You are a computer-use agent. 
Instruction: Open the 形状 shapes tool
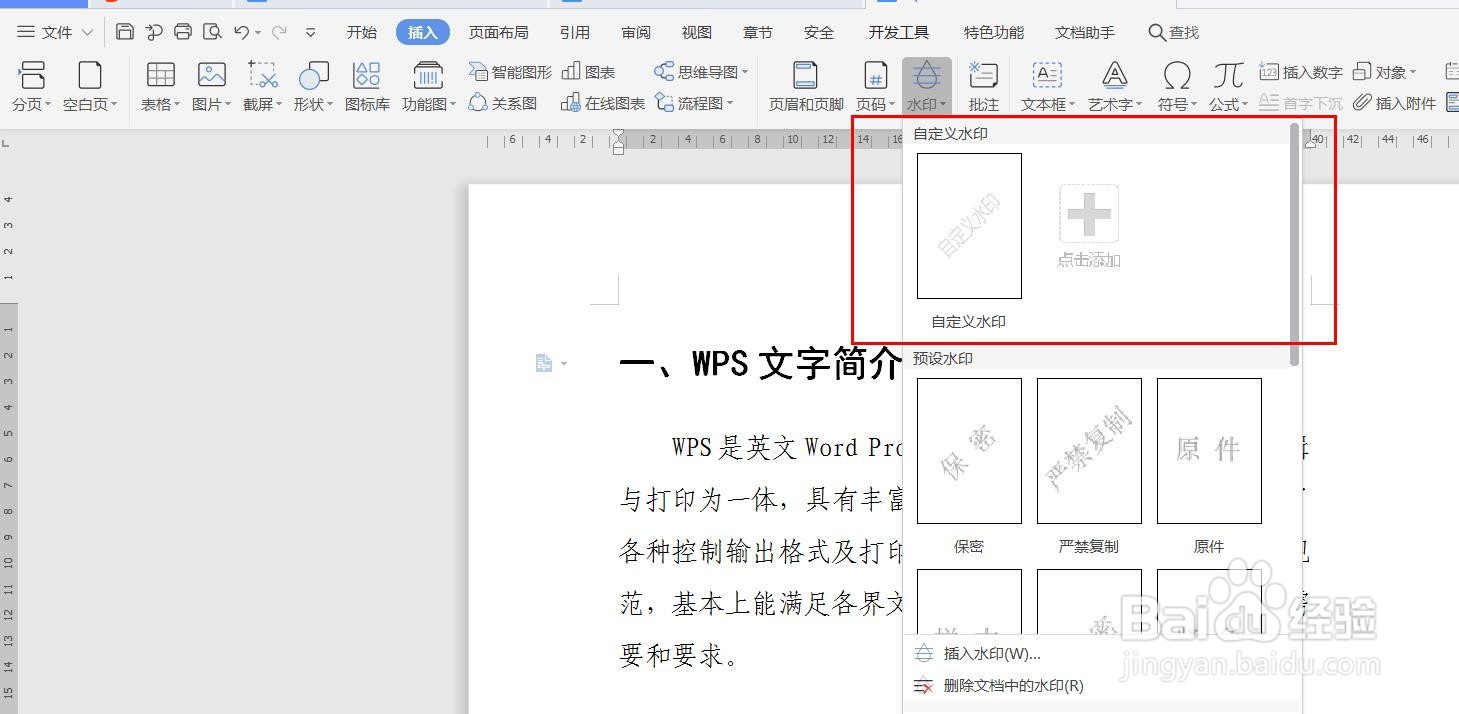[x=313, y=85]
